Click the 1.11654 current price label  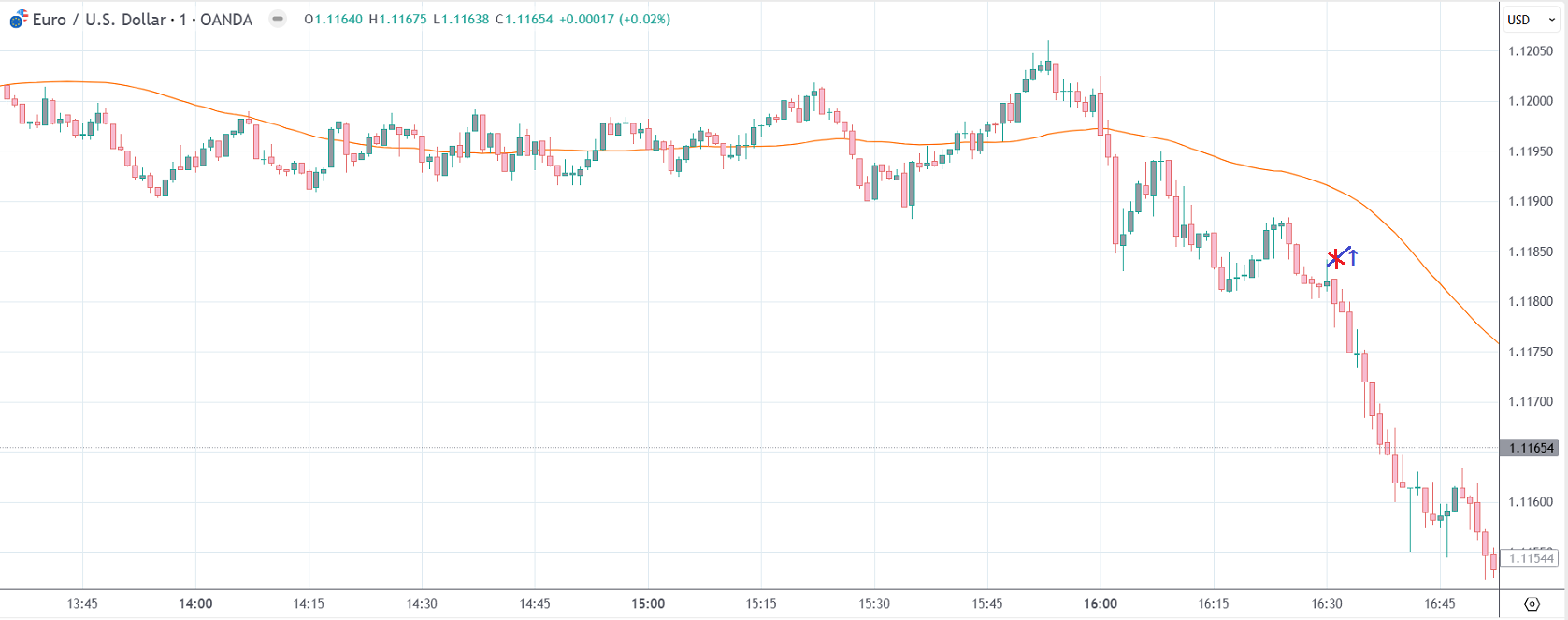point(1531,448)
